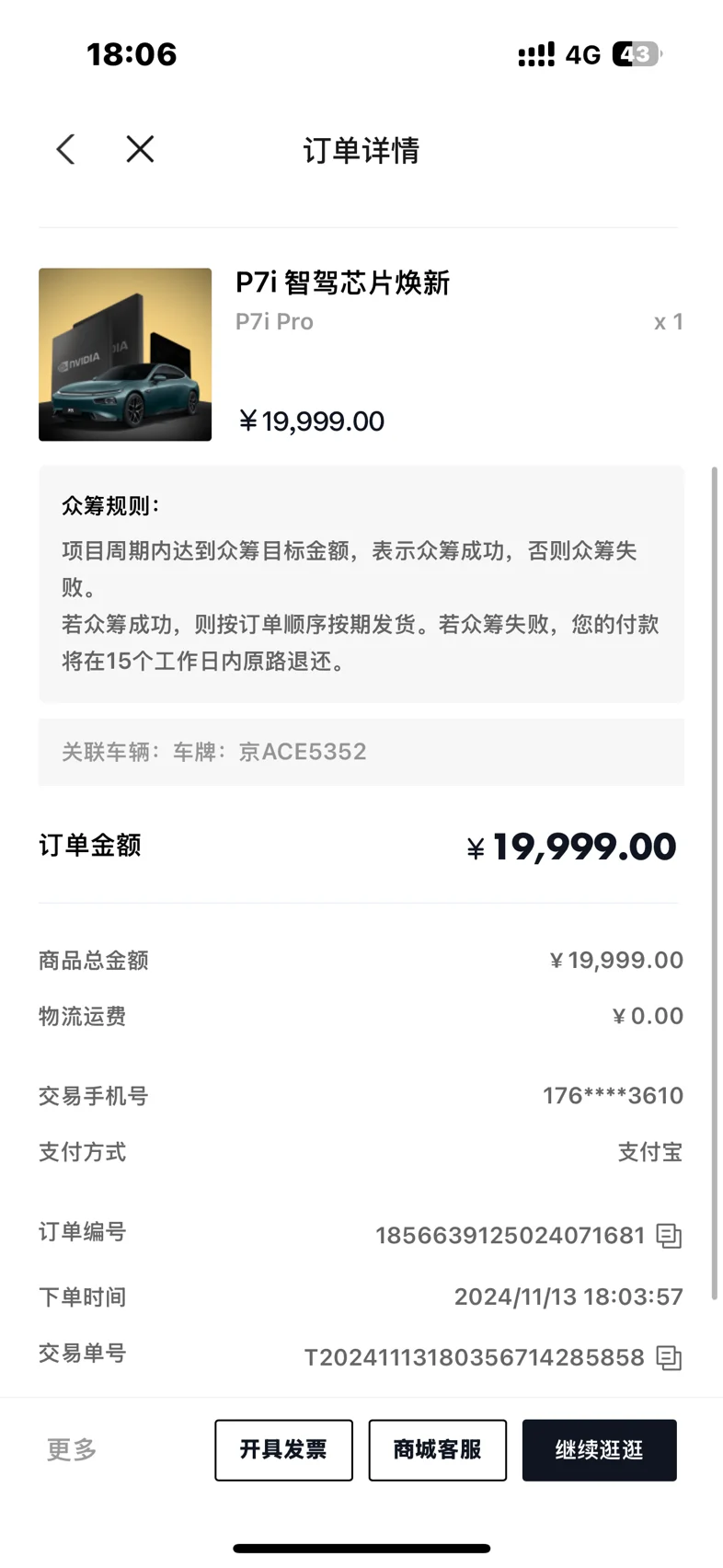Open the P7i 智驾芯片焕新 product title
Screen dimensions: 723x1568
point(342,282)
